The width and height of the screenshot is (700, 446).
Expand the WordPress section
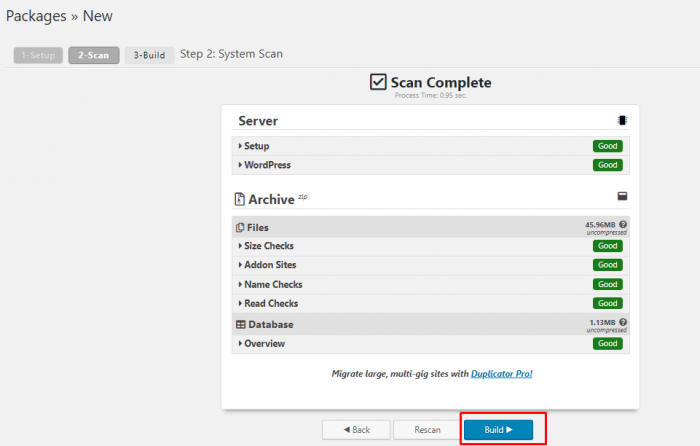267,165
